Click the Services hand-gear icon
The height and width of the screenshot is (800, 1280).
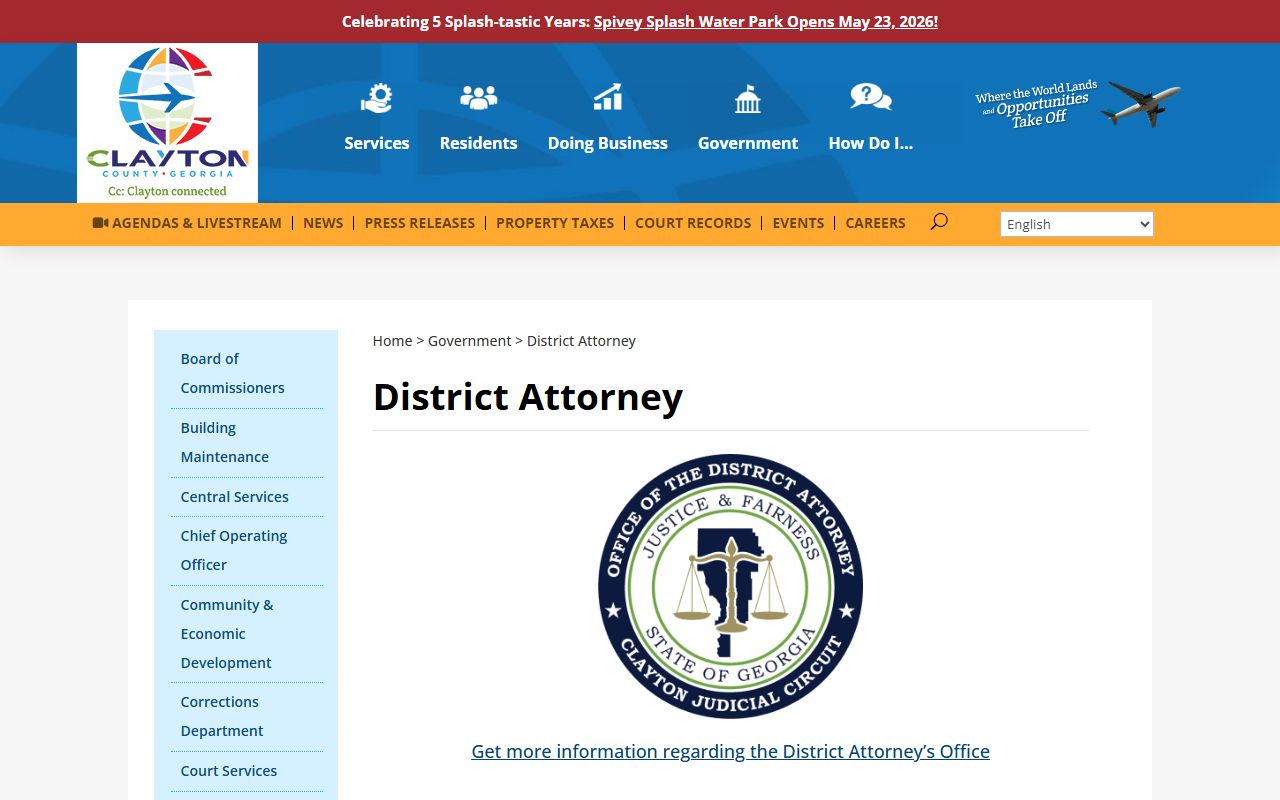pyautogui.click(x=377, y=98)
